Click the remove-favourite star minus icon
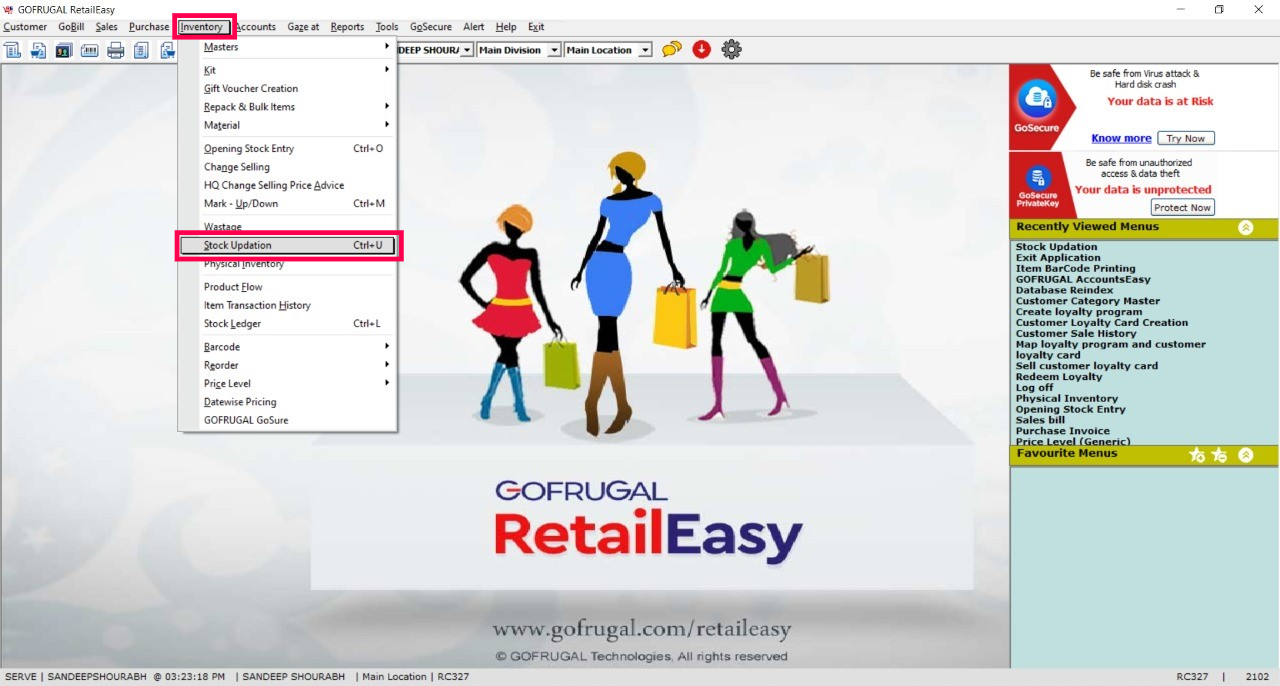 (x=1219, y=455)
